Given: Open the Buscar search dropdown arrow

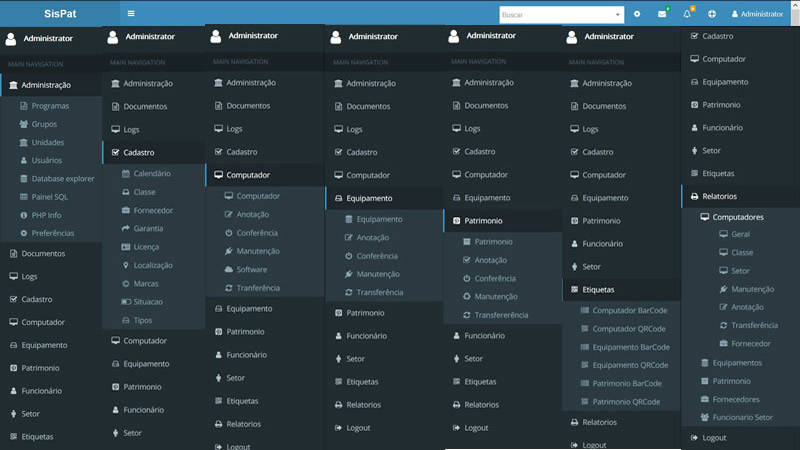Looking at the screenshot, I should click(x=617, y=15).
